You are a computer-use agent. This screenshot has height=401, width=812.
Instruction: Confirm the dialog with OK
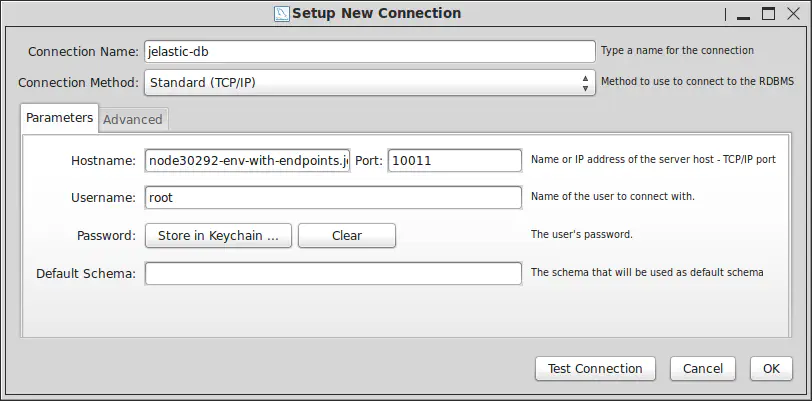coord(771,368)
